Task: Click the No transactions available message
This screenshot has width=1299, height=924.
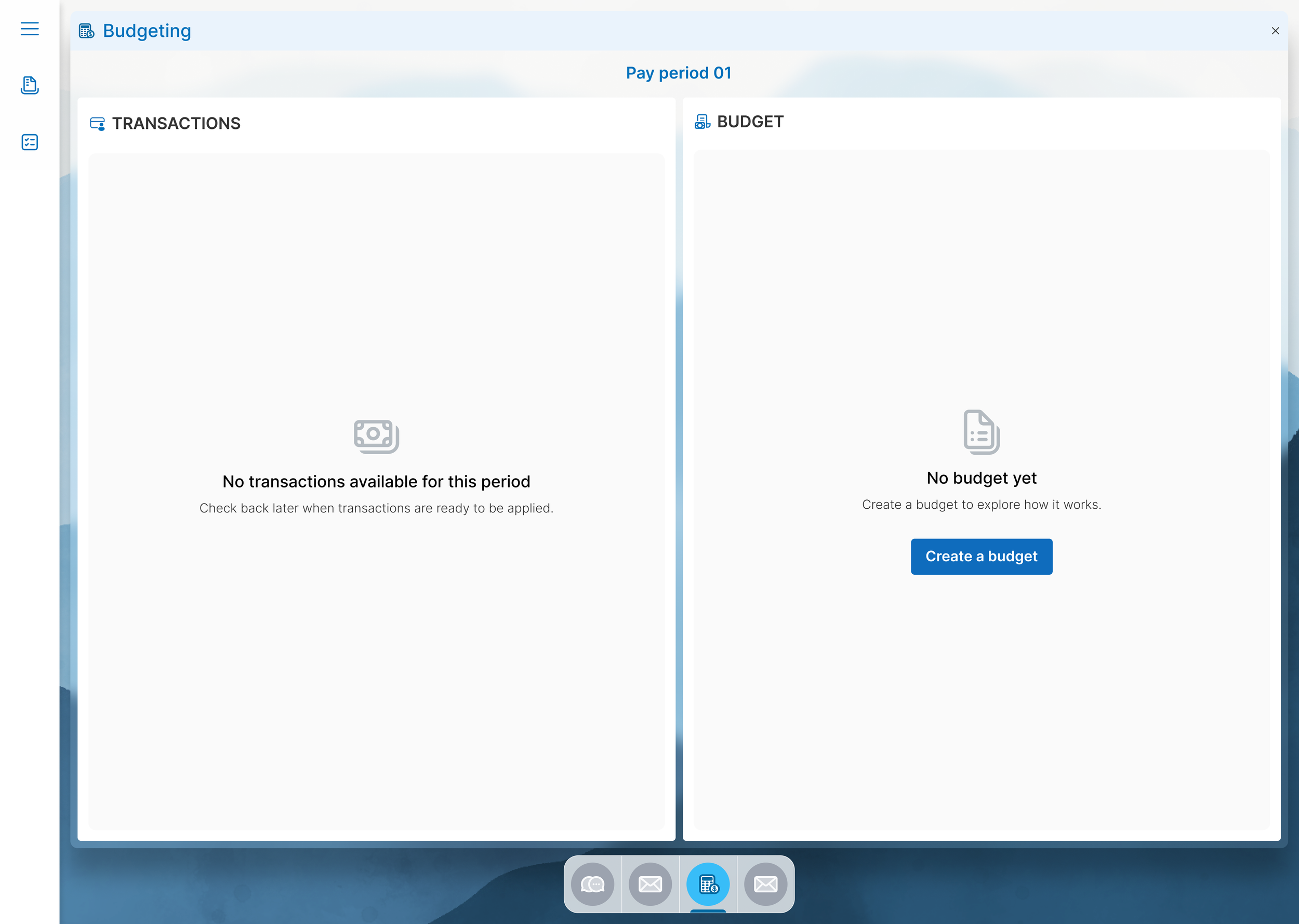Action: point(376,482)
